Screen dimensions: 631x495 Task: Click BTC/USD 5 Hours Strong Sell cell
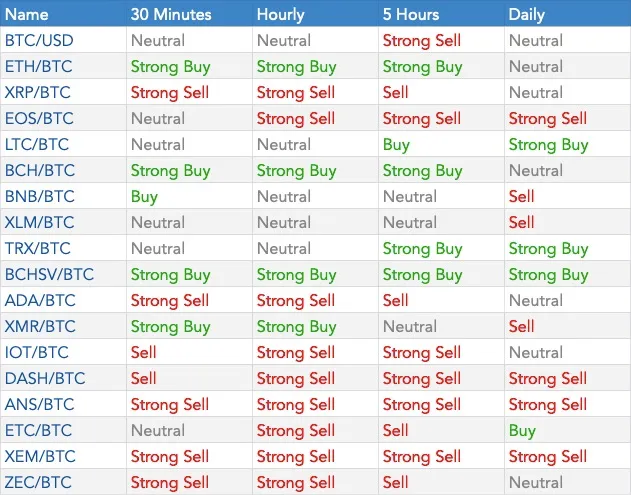pos(422,41)
